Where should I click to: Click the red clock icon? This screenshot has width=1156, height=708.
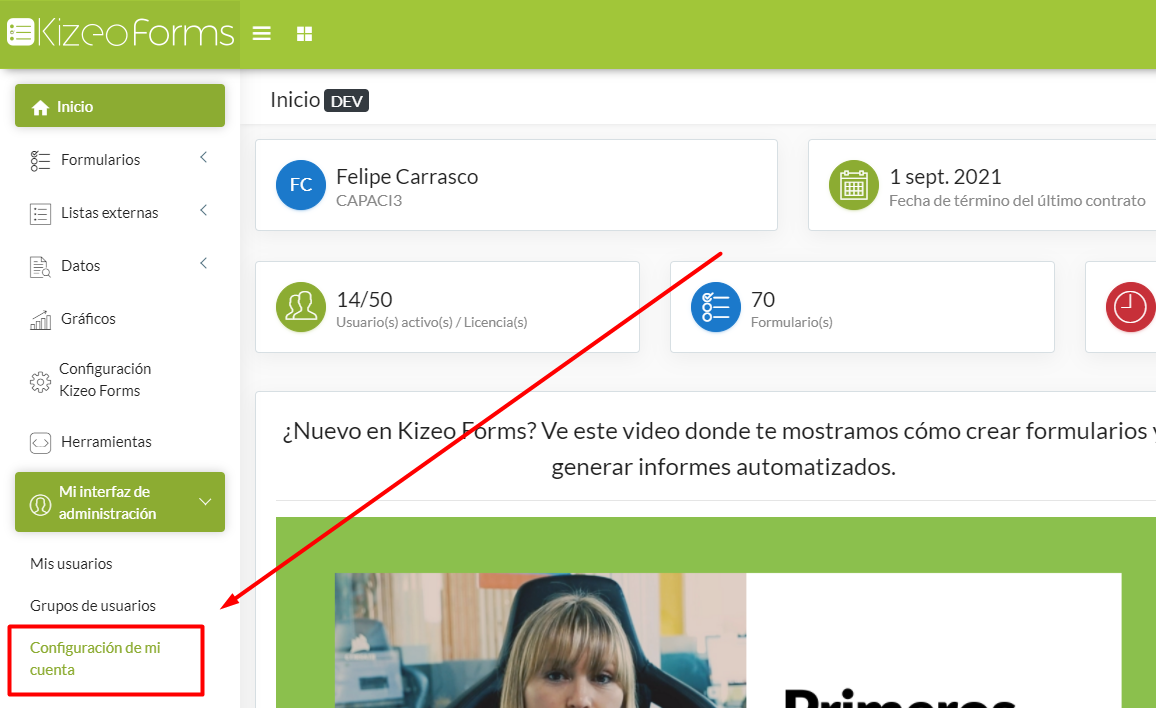click(x=1130, y=307)
